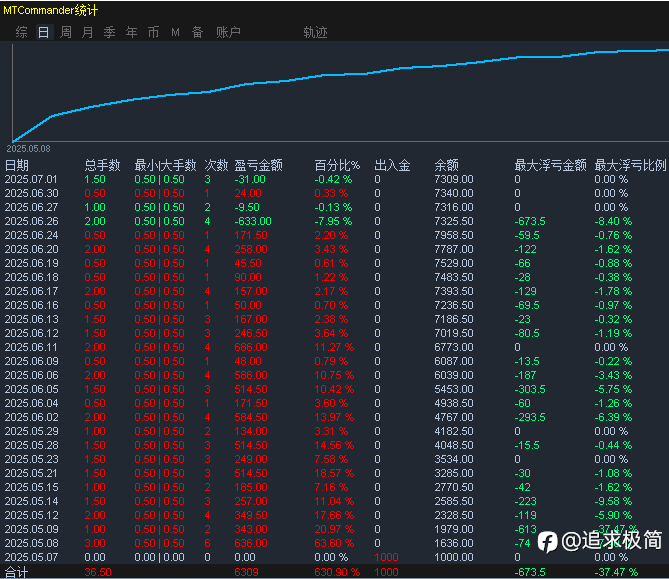Viewport: 669px width, 579px height.
Task: Click floating loss -613
Action: tap(525, 529)
